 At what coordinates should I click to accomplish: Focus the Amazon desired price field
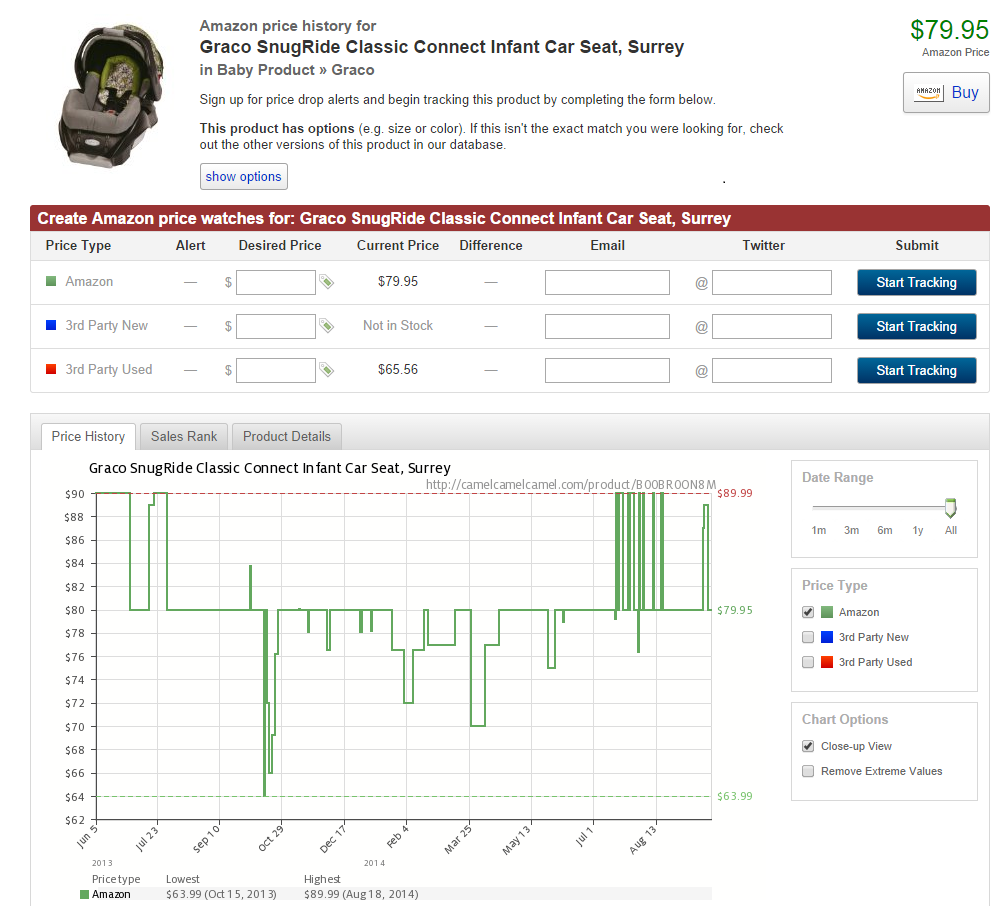click(276, 282)
